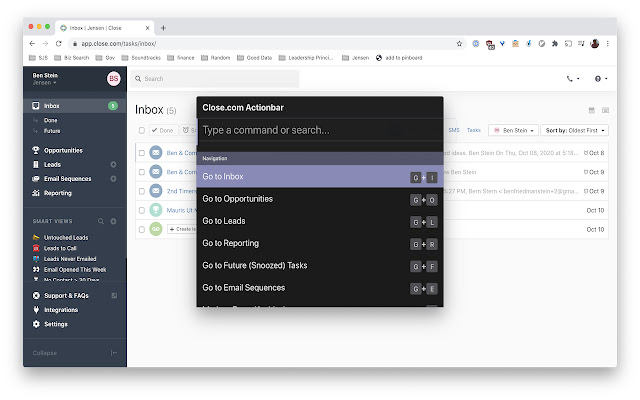The image size is (640, 400).
Task: Open Support & FAQs
Action: point(66,296)
